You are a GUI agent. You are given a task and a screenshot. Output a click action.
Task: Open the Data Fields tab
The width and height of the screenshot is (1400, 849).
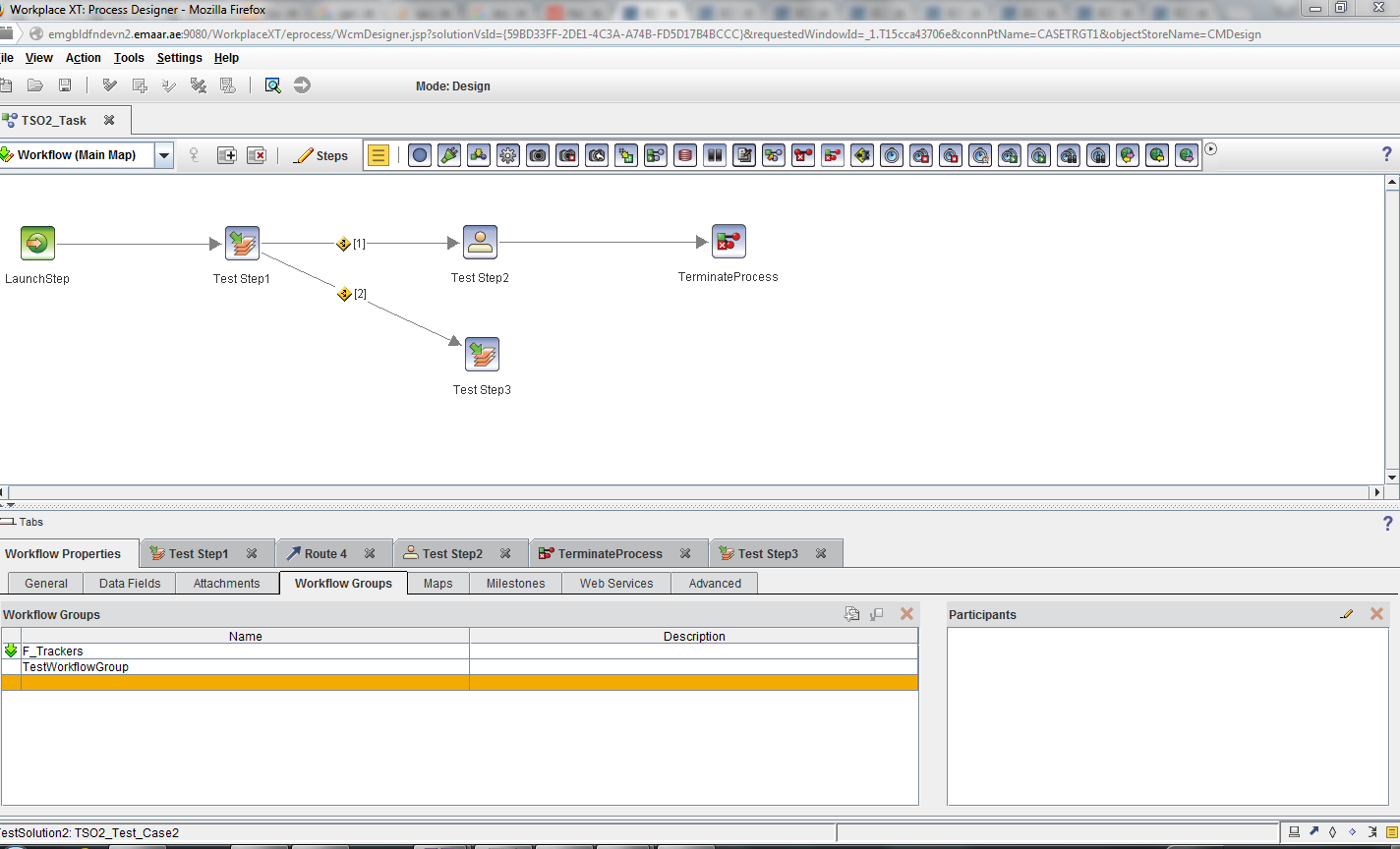tap(128, 582)
